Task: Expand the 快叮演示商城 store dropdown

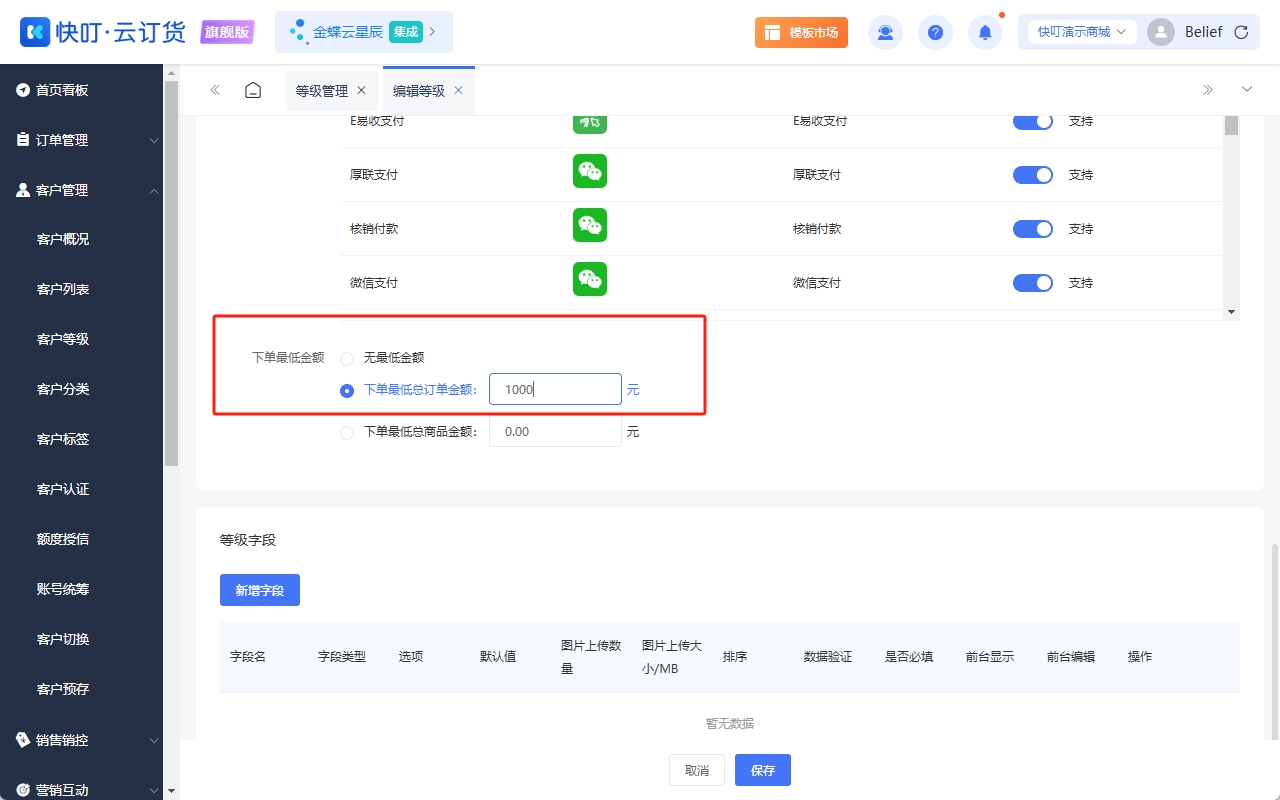Action: 1082,32
